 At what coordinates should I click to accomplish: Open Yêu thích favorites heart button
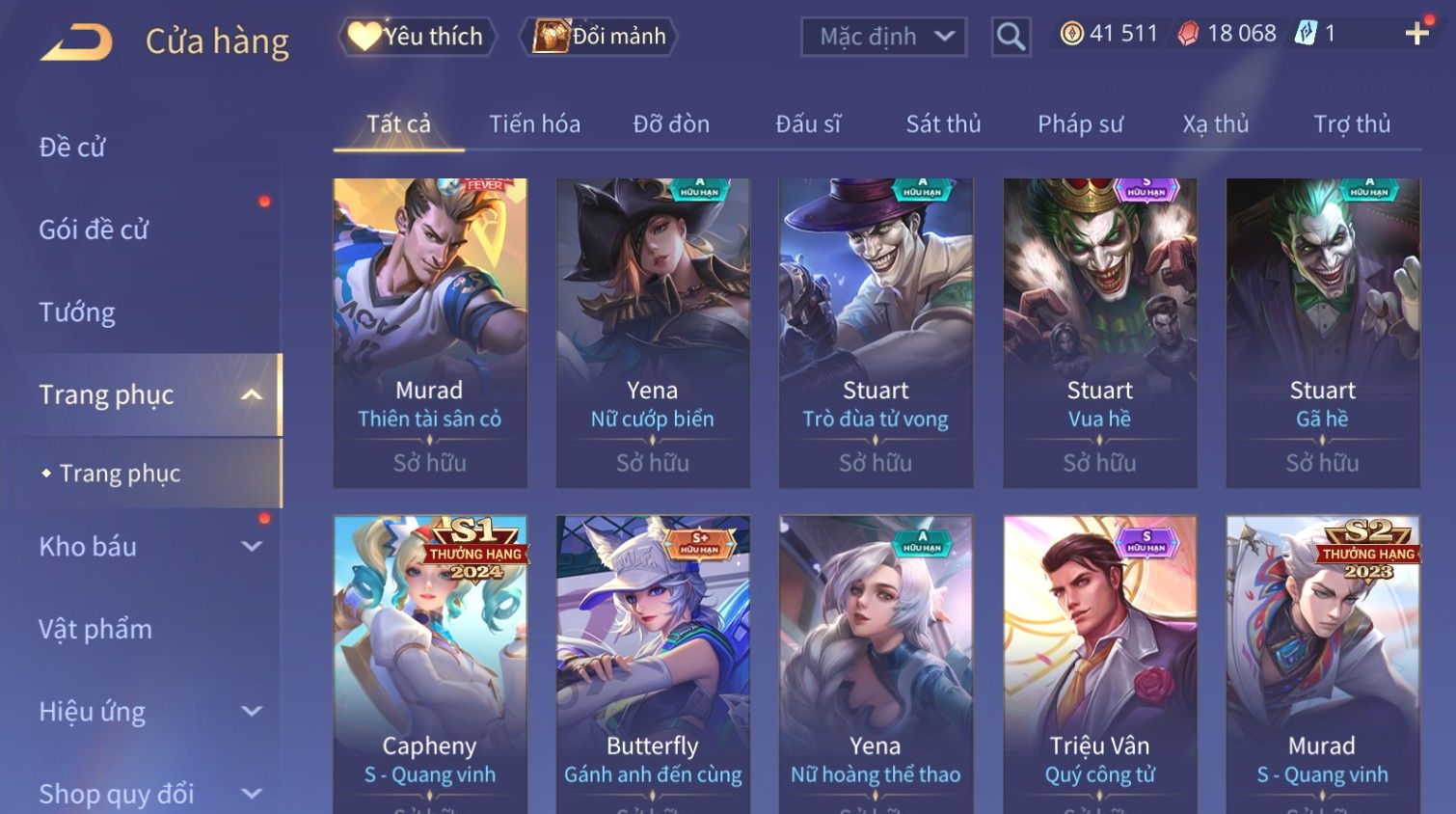tap(417, 37)
